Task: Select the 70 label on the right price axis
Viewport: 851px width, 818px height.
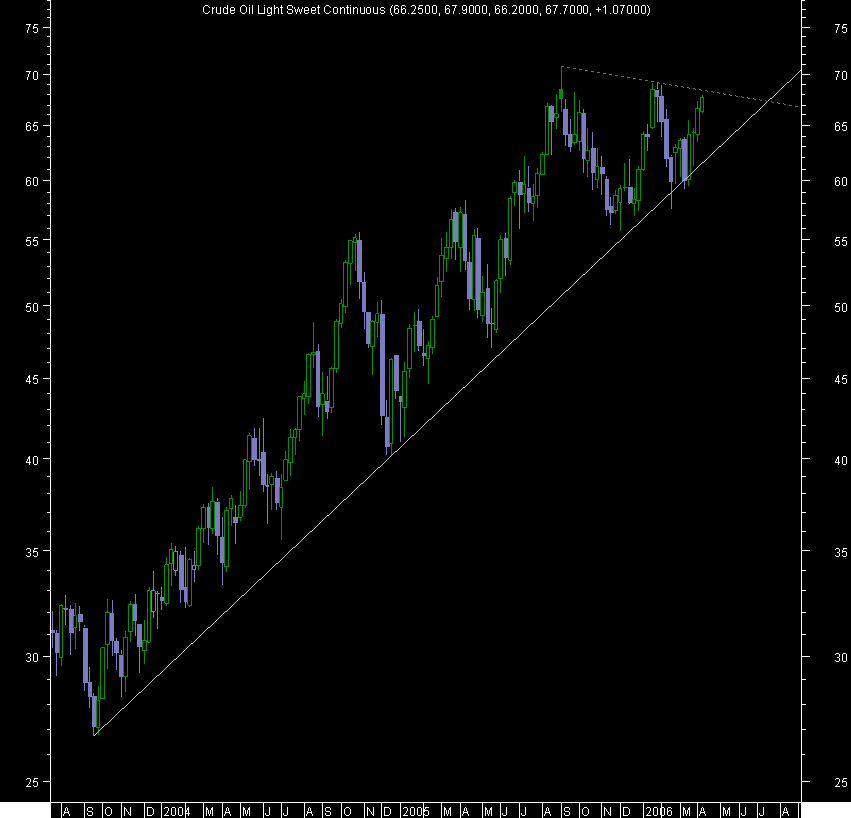Action: point(841,76)
